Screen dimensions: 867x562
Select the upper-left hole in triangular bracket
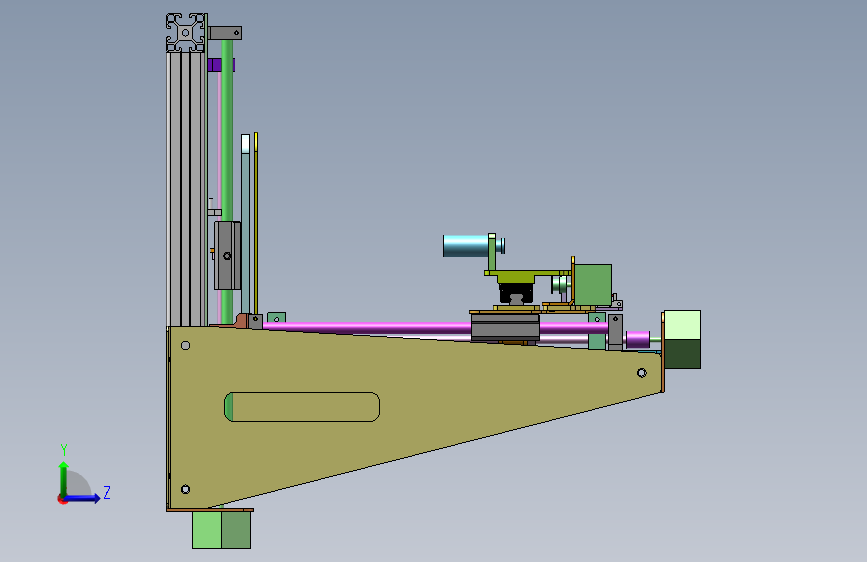coord(186,346)
